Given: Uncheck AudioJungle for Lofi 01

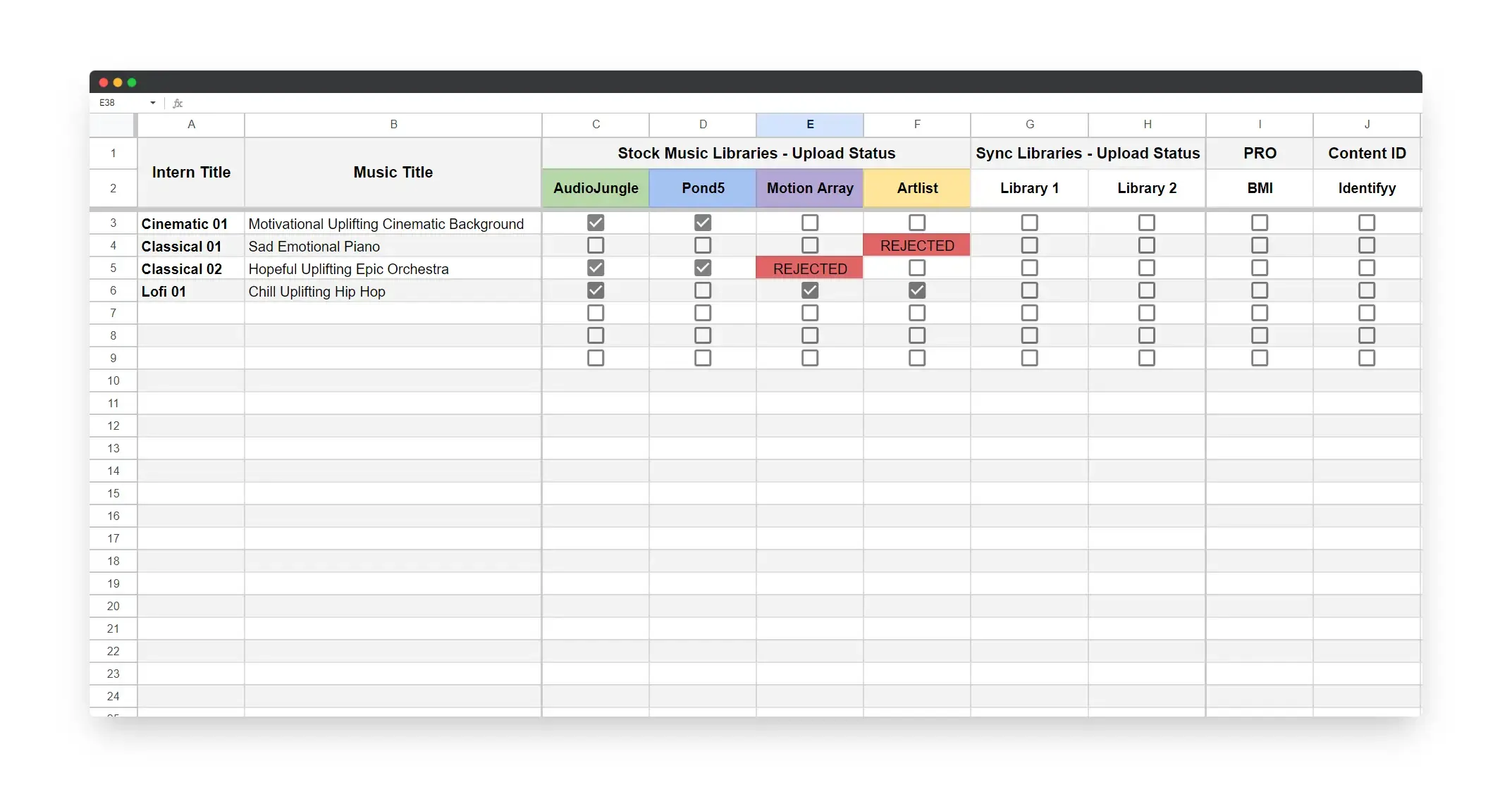Looking at the screenshot, I should pyautogui.click(x=596, y=290).
